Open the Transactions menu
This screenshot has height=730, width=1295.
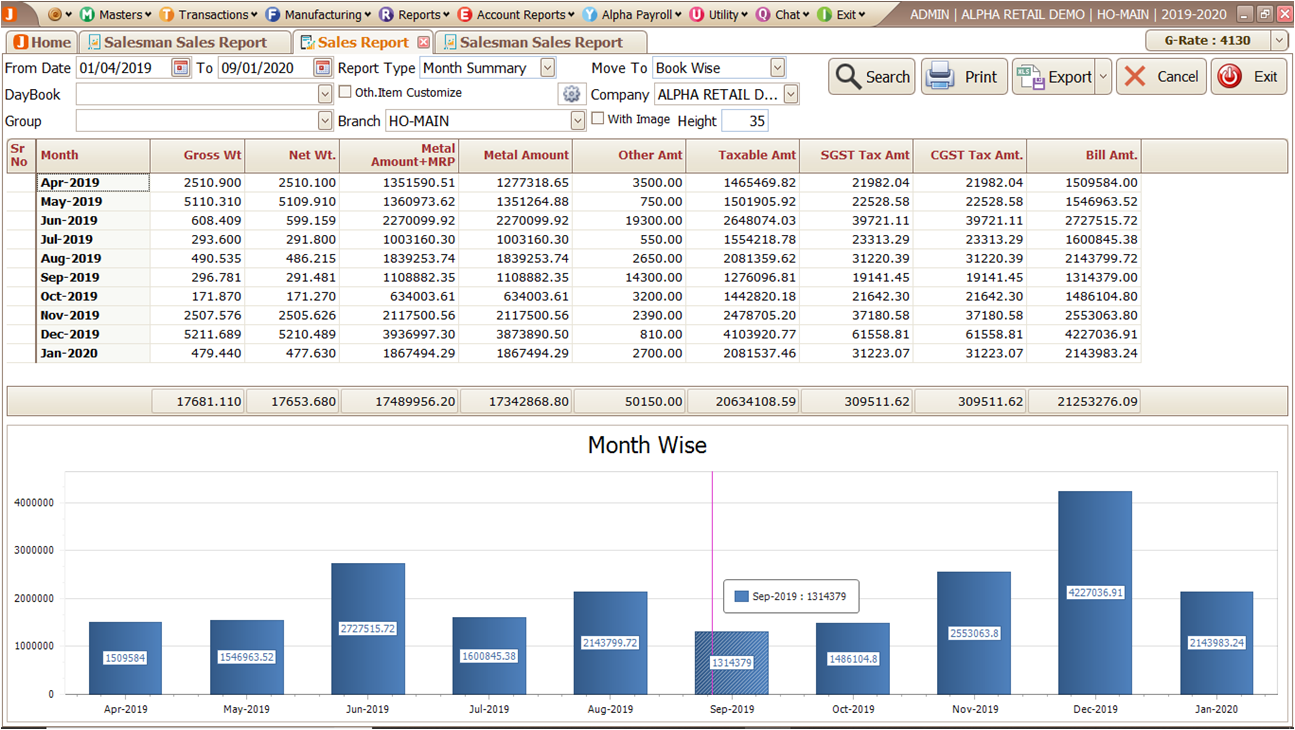pos(209,15)
